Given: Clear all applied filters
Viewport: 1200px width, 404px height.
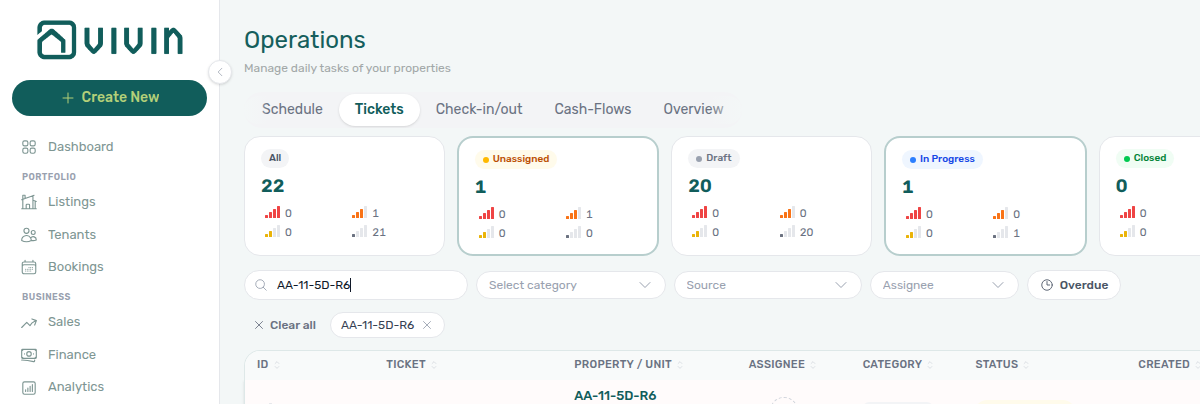Looking at the screenshot, I should [x=285, y=325].
